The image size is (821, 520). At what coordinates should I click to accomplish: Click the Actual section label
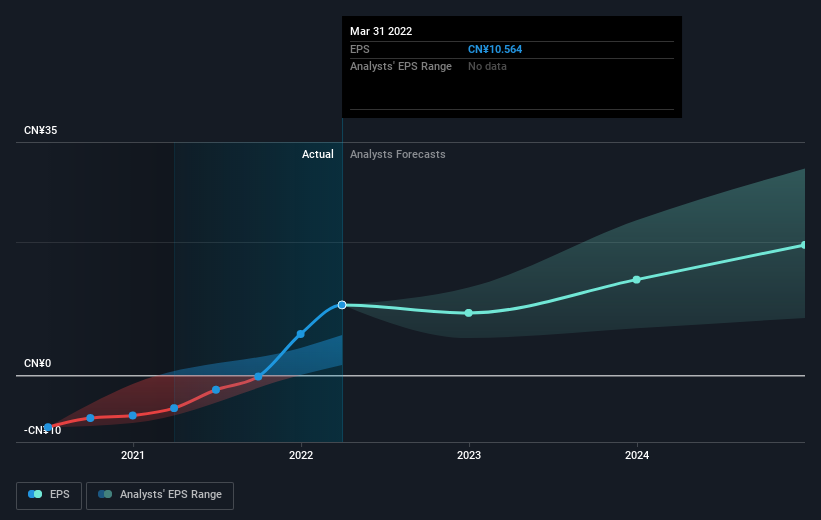pyautogui.click(x=317, y=154)
